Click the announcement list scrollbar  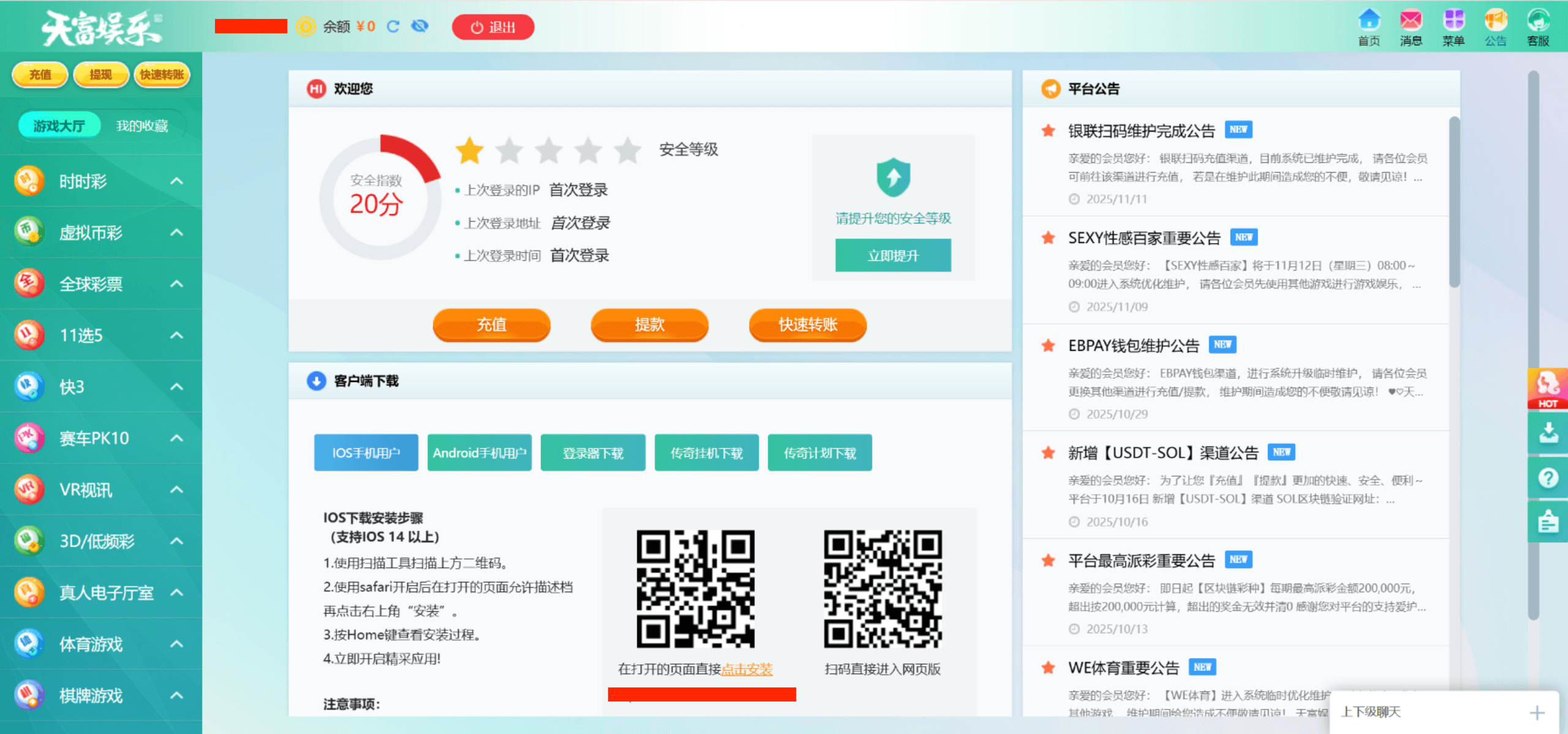tap(1454, 202)
